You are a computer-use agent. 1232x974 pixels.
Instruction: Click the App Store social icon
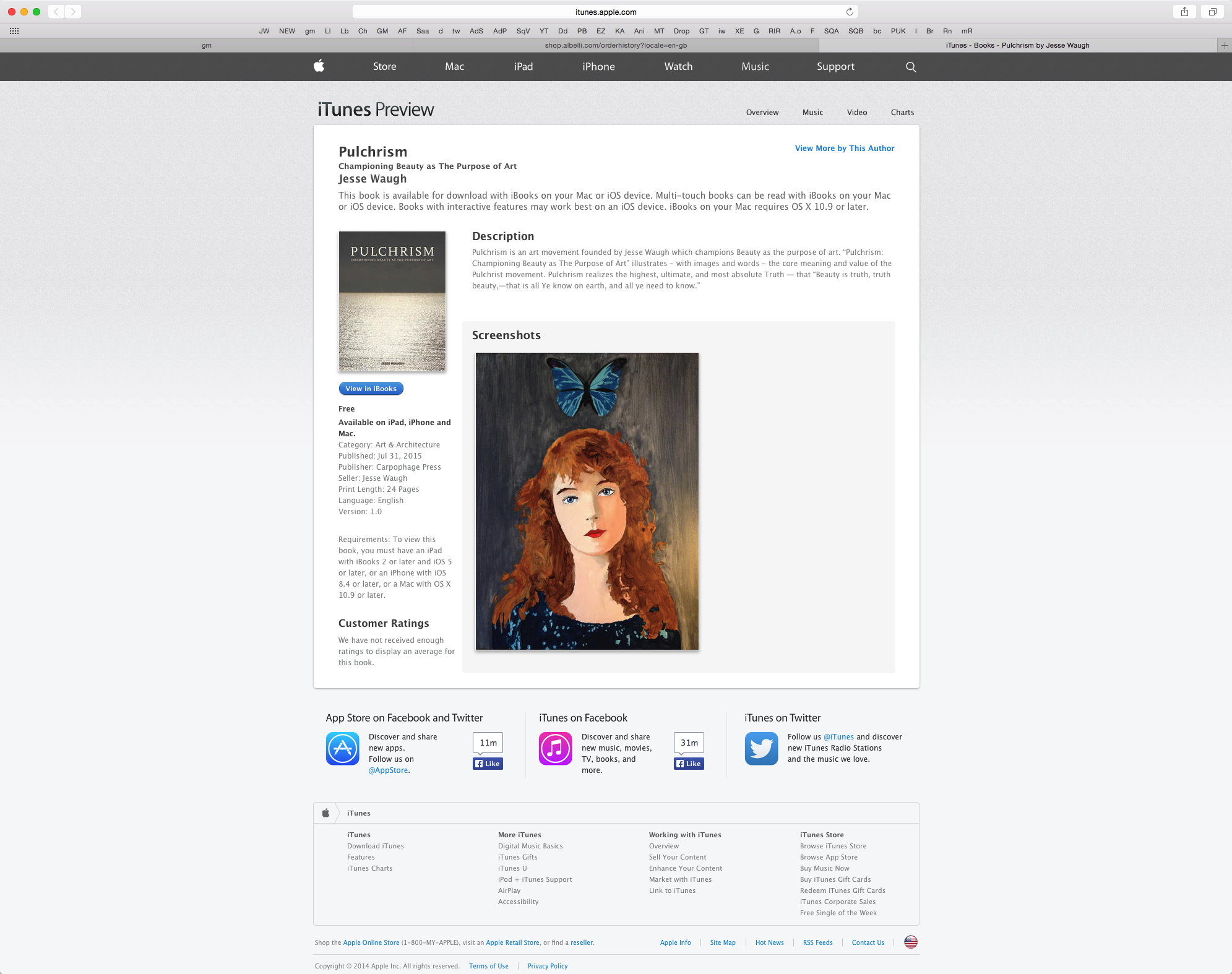pos(343,749)
